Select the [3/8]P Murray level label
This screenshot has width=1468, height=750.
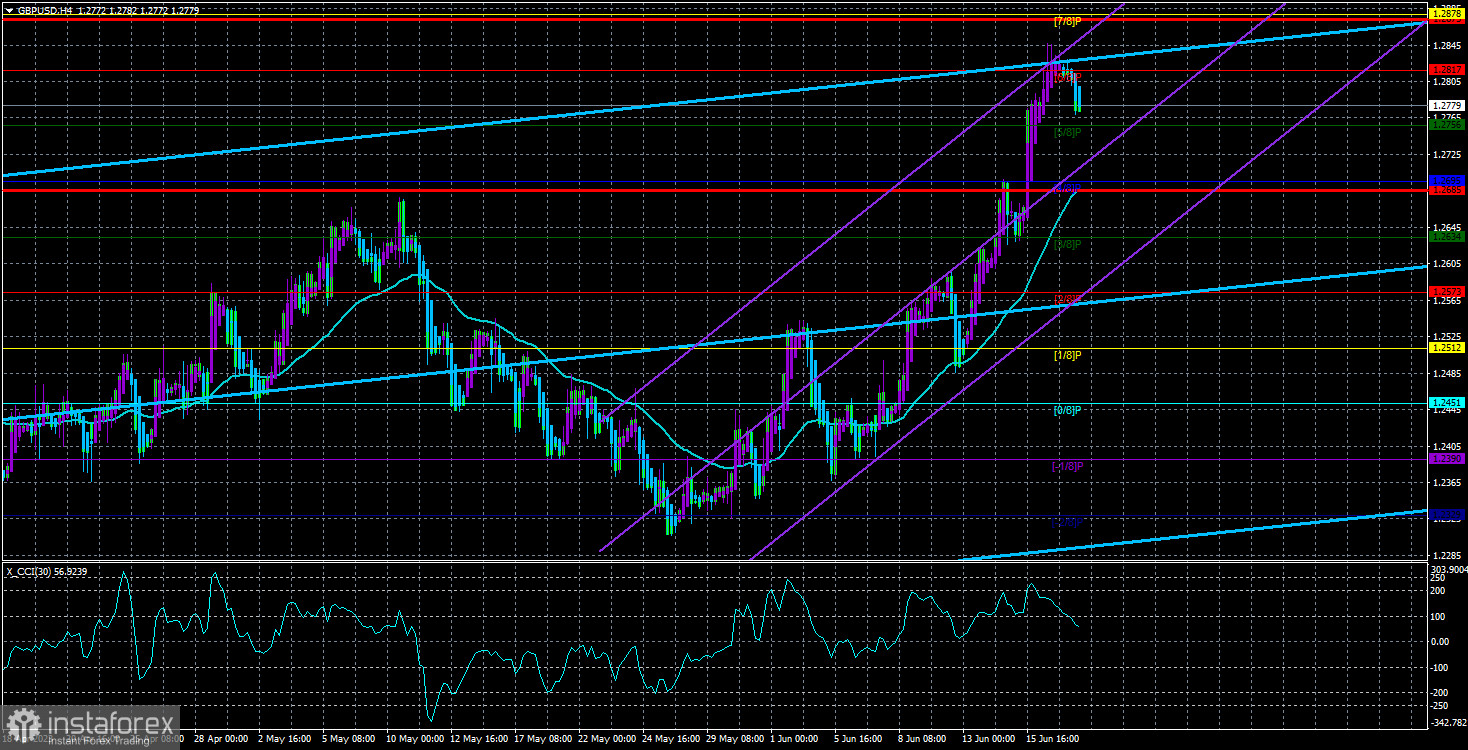click(x=1068, y=244)
